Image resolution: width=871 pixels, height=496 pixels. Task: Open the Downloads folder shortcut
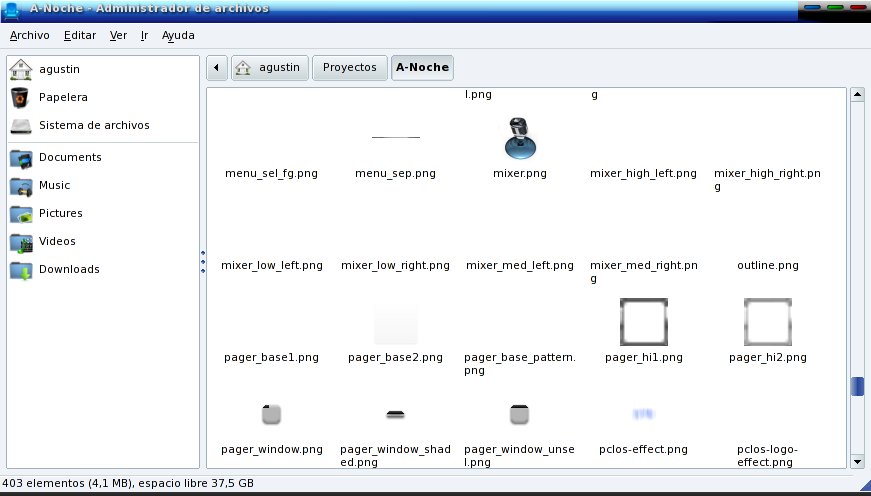(x=68, y=270)
